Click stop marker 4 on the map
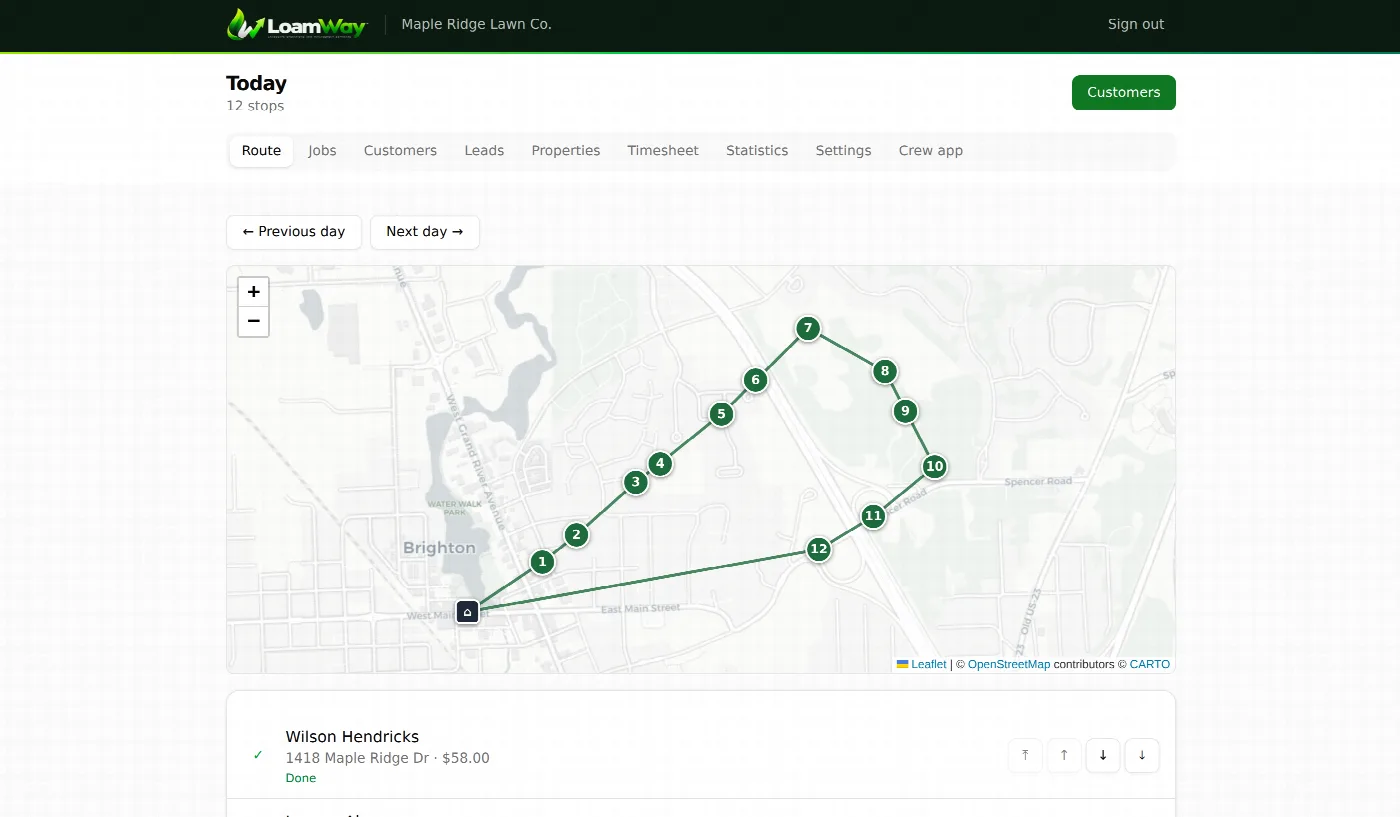The width and height of the screenshot is (1400, 817). [659, 464]
